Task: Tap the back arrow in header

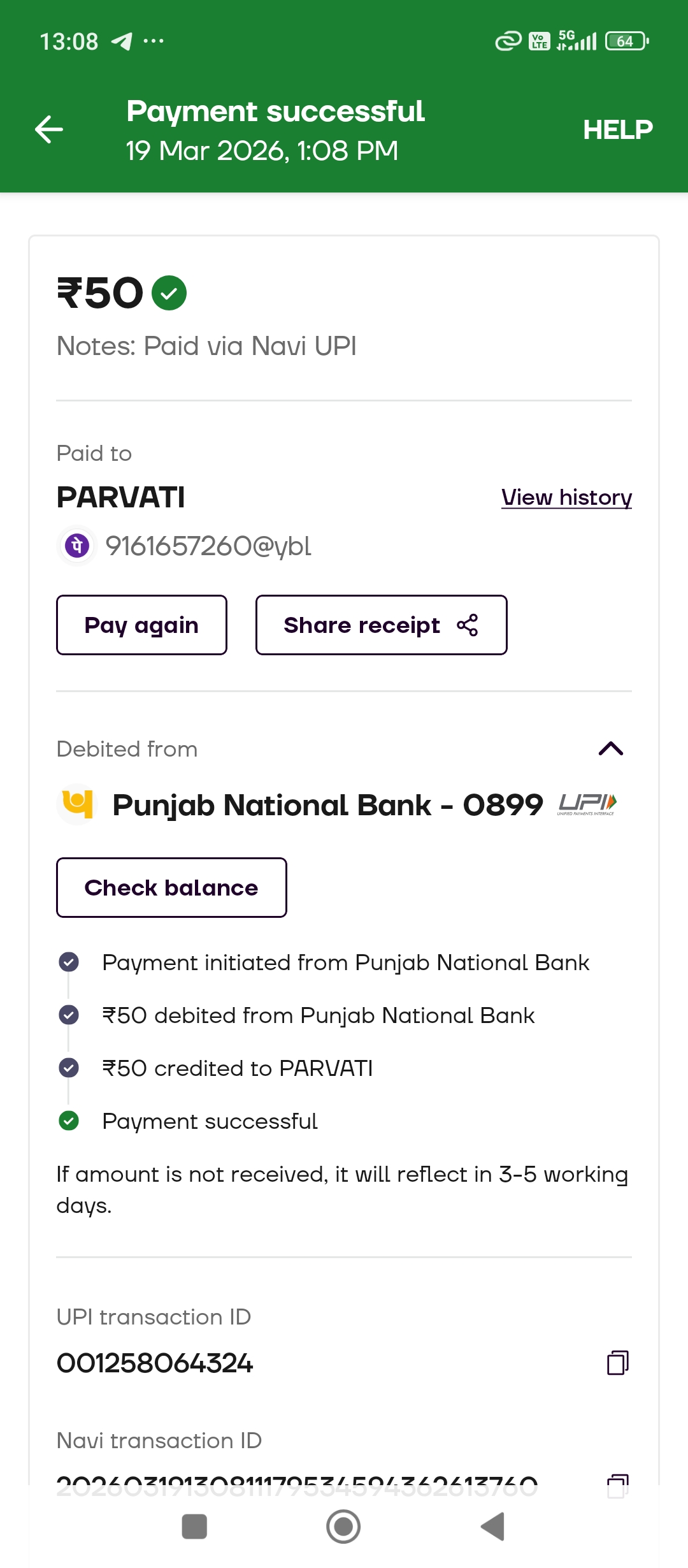Action: (49, 130)
